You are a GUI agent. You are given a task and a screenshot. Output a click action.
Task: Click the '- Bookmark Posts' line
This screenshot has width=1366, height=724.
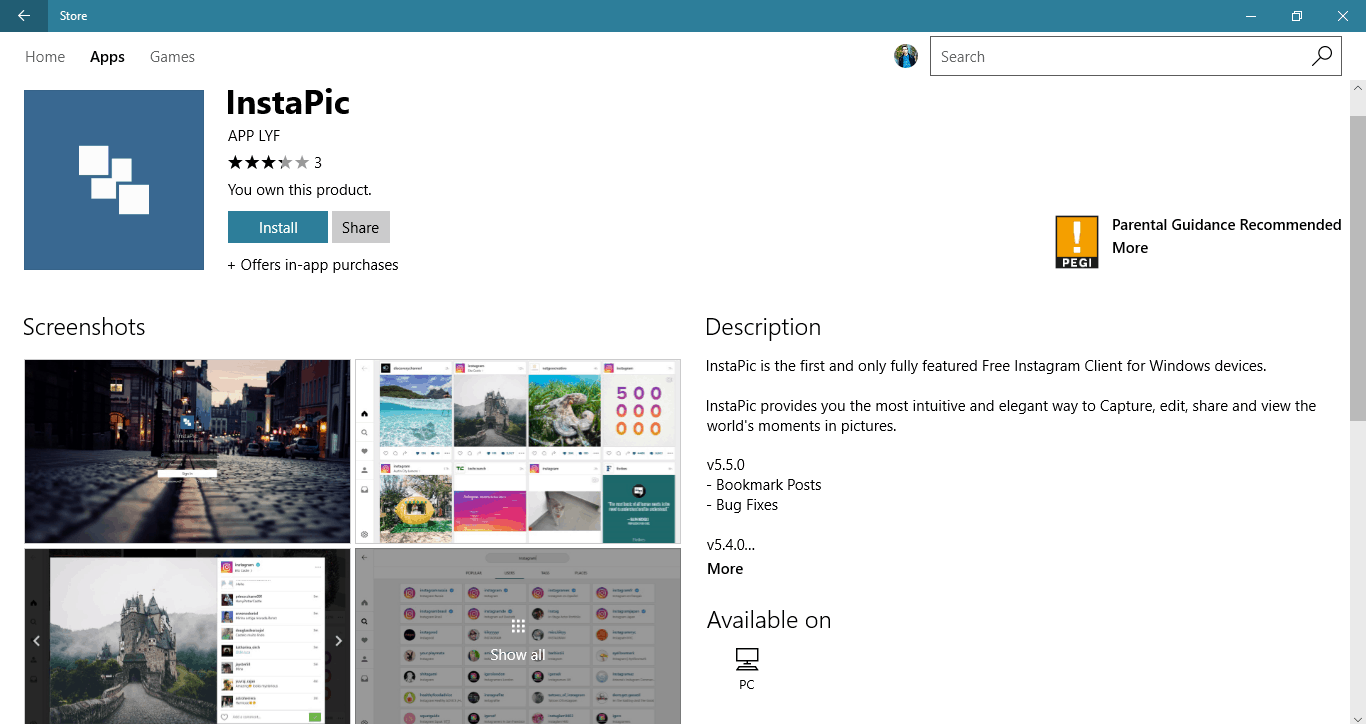[764, 485]
